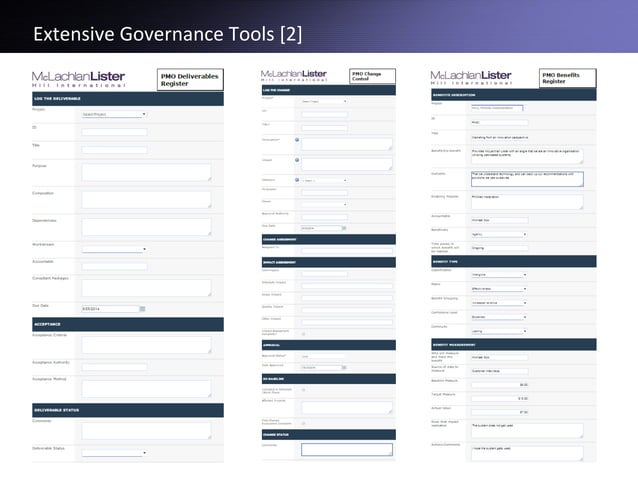Click help icon beside Change Control Impact field
This screenshot has width=638, height=478.
click(297, 160)
